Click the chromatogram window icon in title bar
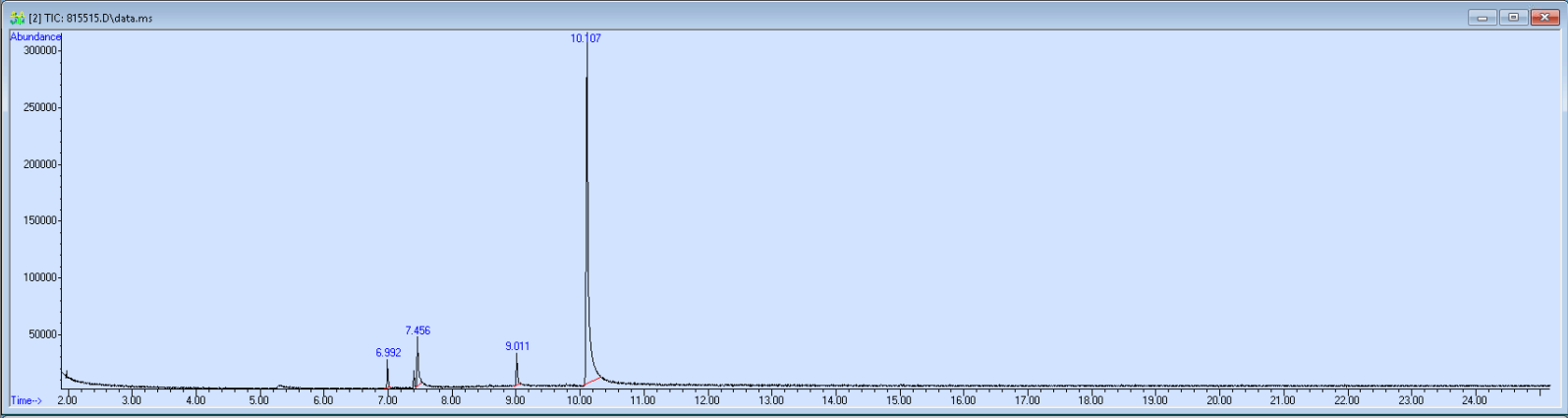1568x418 pixels. [x=17, y=18]
